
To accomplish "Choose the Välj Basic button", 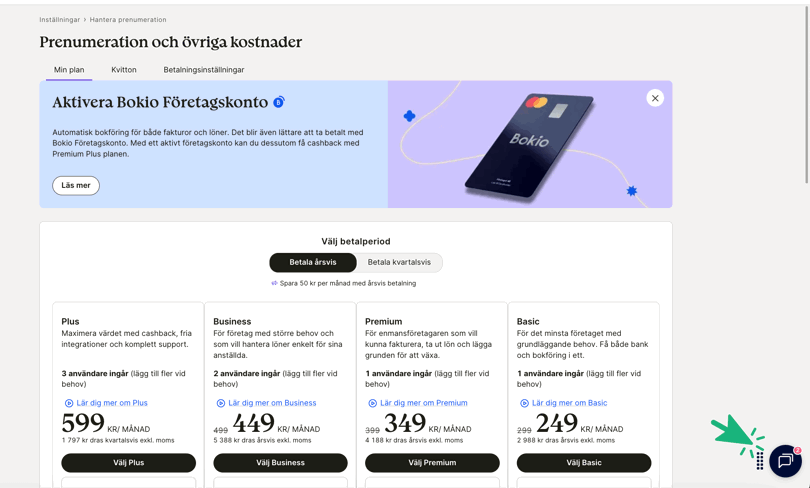I will pyautogui.click(x=584, y=463).
